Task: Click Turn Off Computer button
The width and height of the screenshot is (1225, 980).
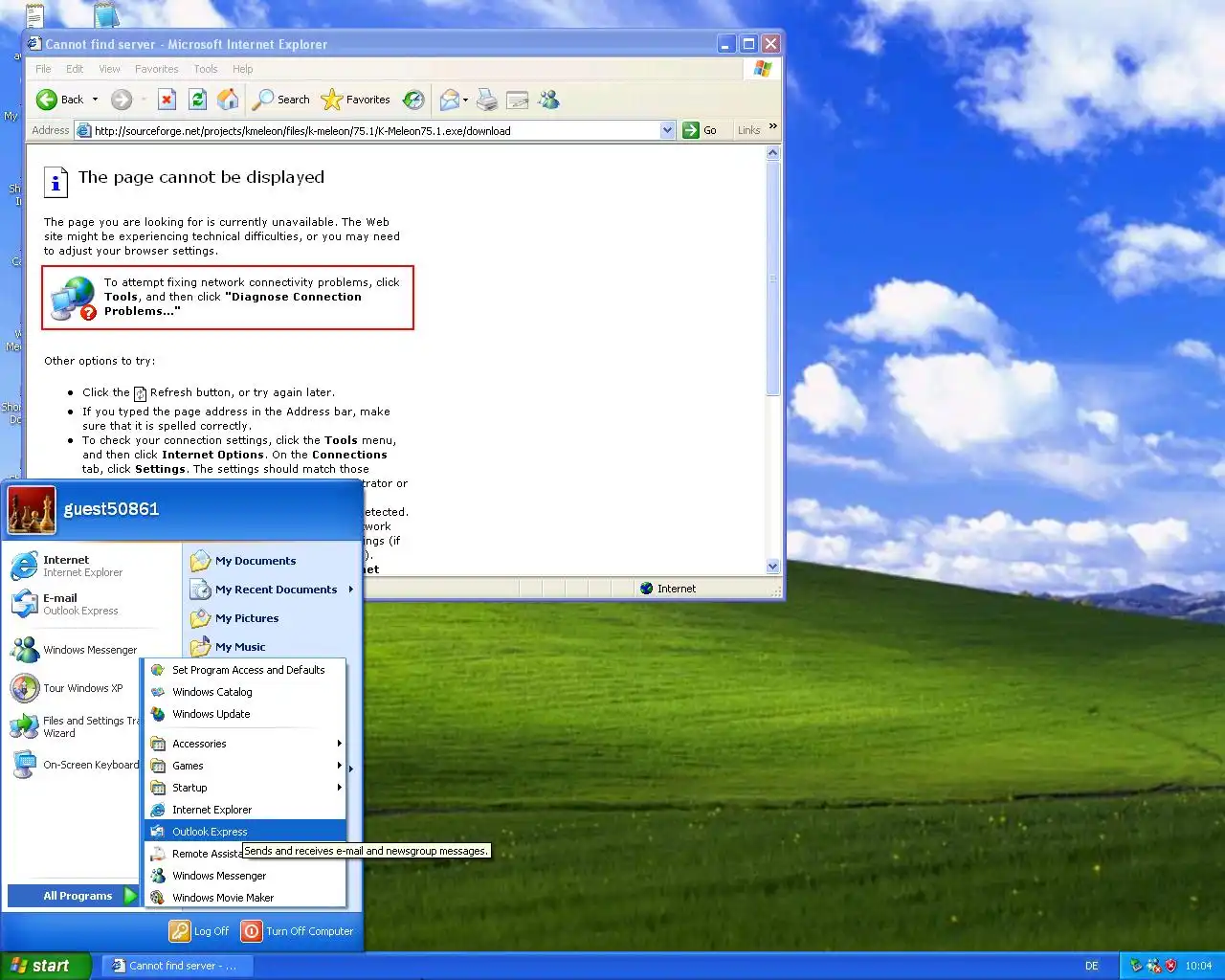Action: 298,931
